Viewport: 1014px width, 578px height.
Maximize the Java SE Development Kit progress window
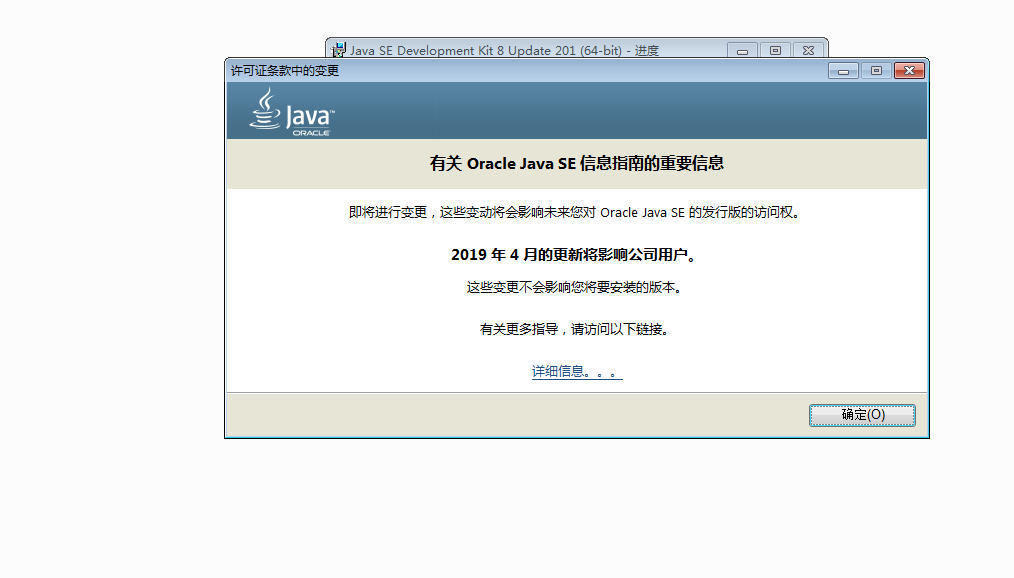[x=775, y=50]
